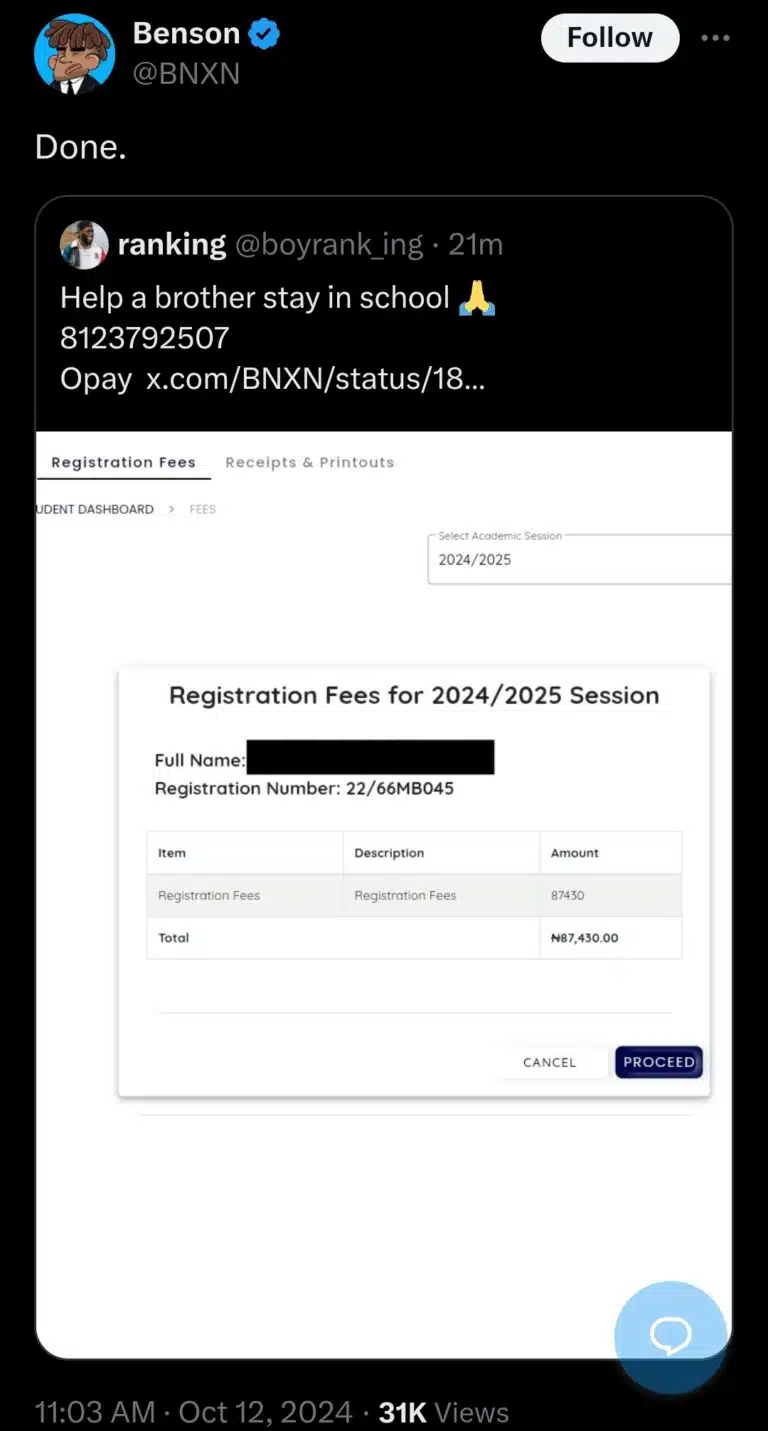768x1431 pixels.
Task: Choose 2024/2025 in the session selector
Action: click(x=475, y=560)
